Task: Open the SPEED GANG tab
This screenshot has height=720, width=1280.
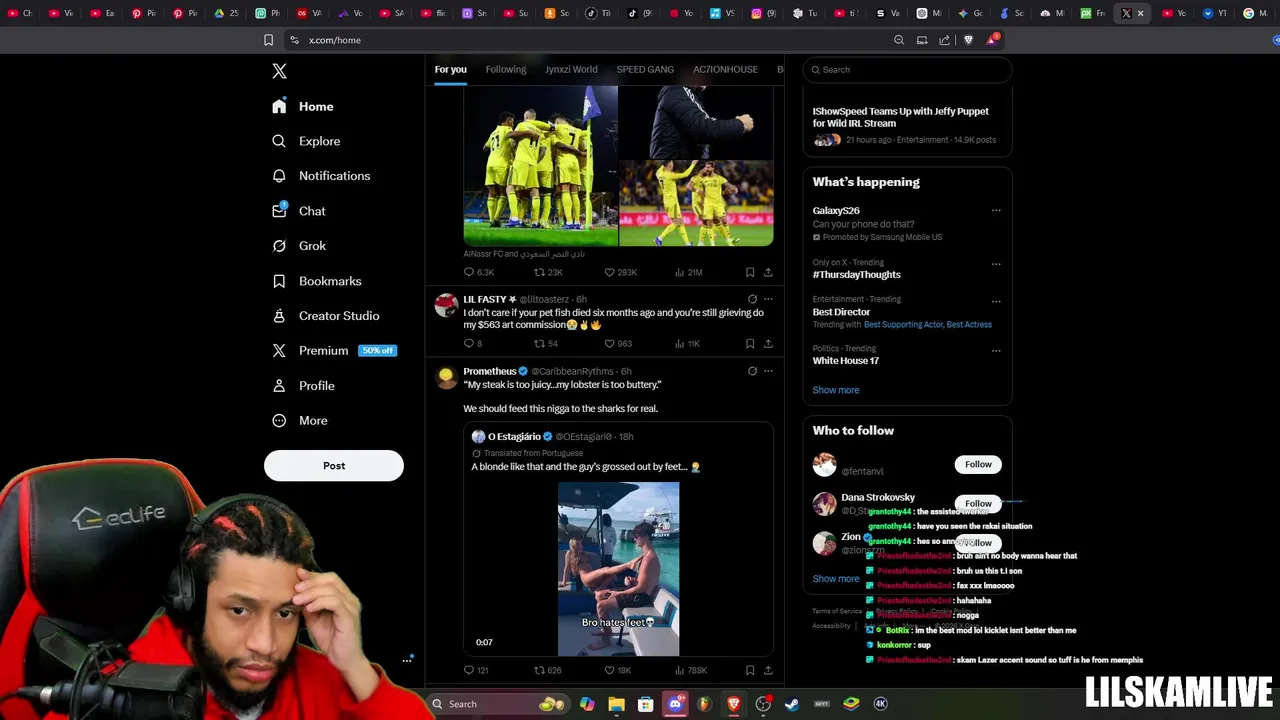Action: click(645, 69)
